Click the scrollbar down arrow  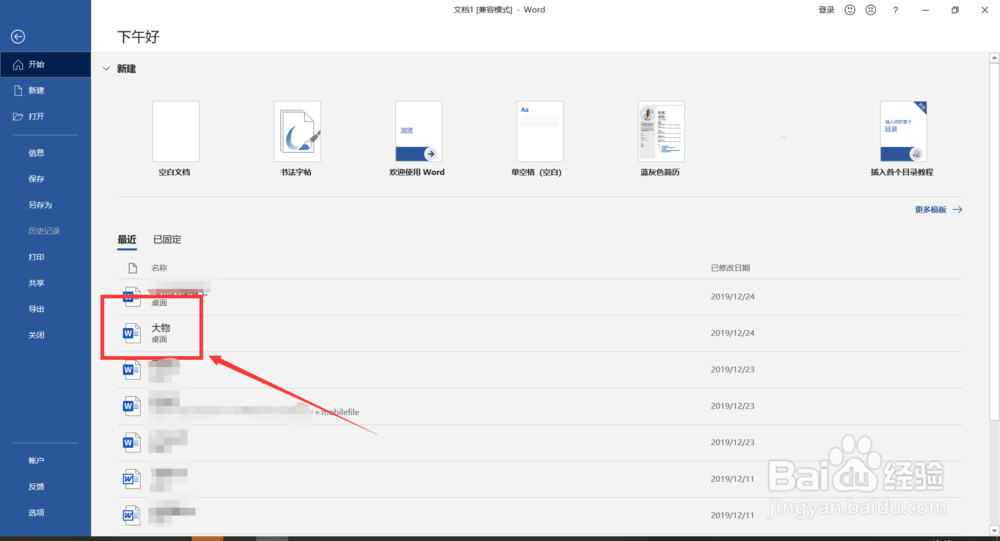click(x=994, y=530)
